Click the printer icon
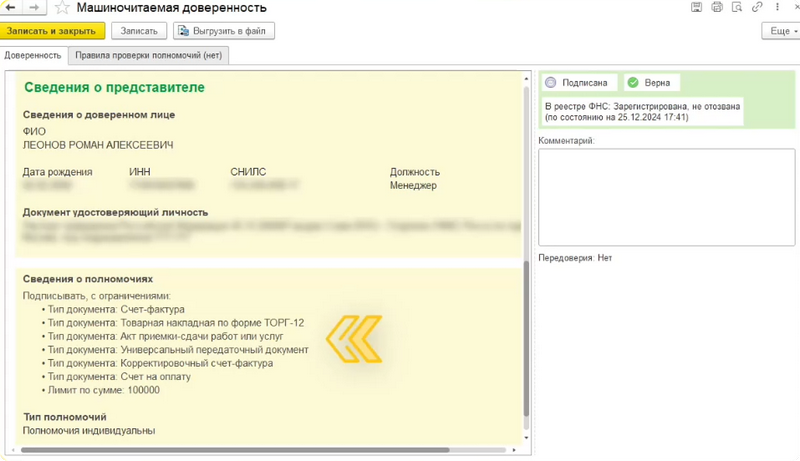 [x=717, y=8]
